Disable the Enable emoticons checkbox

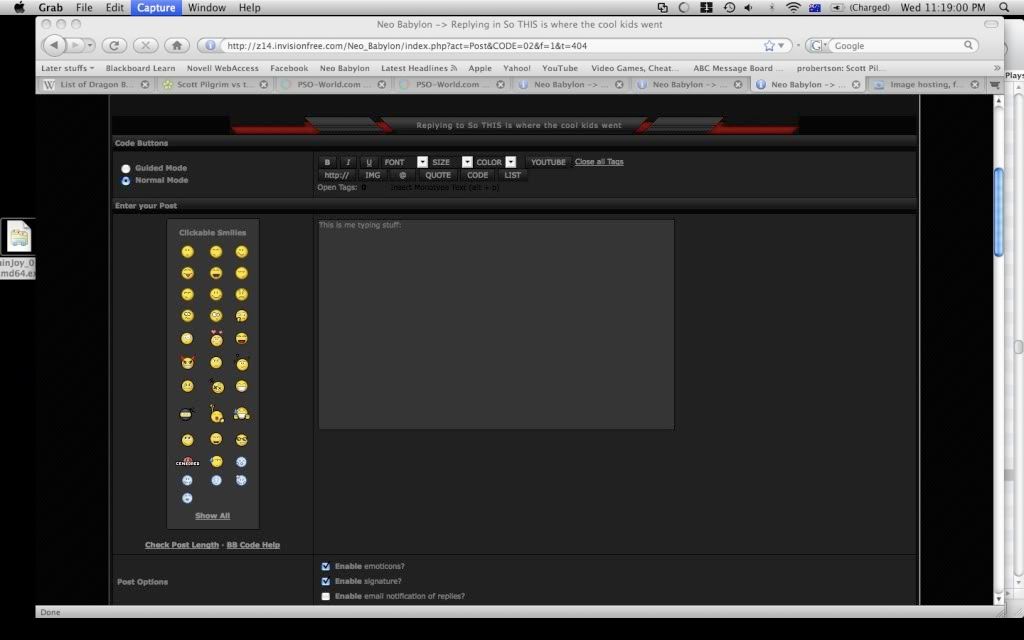pyautogui.click(x=325, y=566)
